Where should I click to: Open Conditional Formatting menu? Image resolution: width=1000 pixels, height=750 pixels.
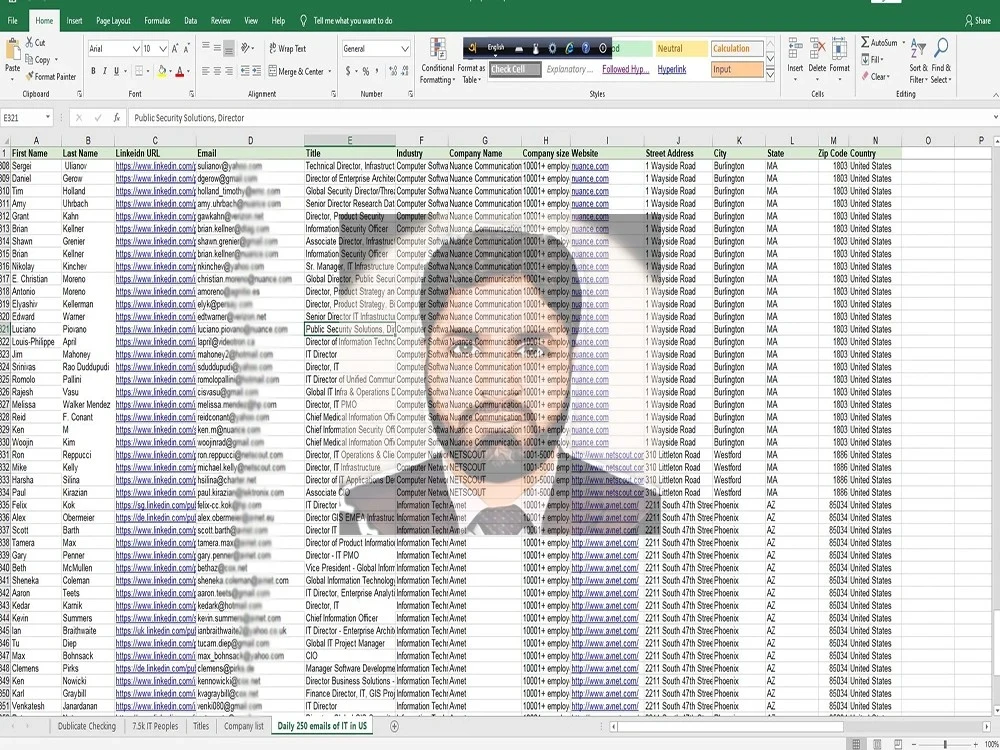point(438,61)
